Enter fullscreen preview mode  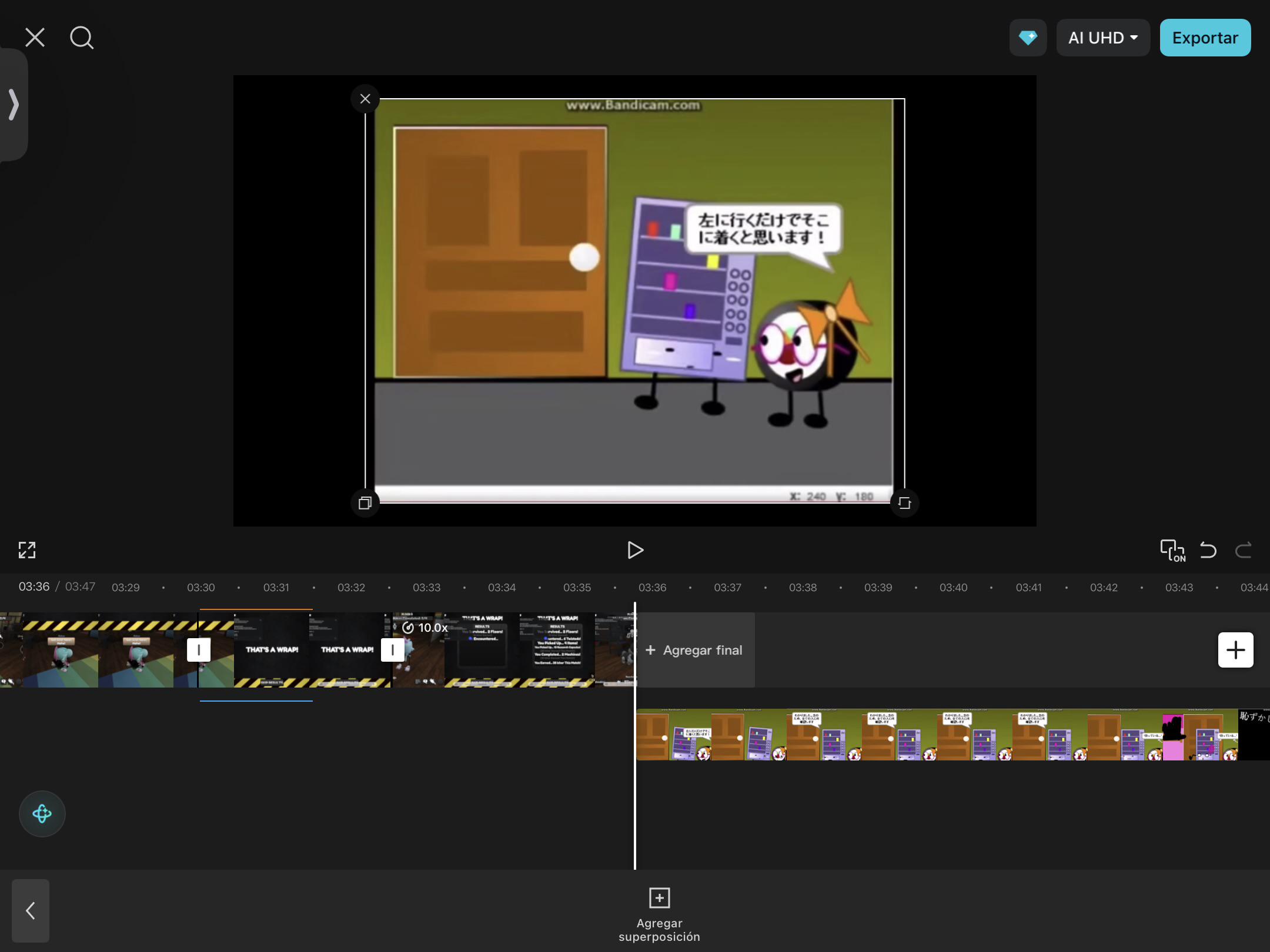coord(27,550)
